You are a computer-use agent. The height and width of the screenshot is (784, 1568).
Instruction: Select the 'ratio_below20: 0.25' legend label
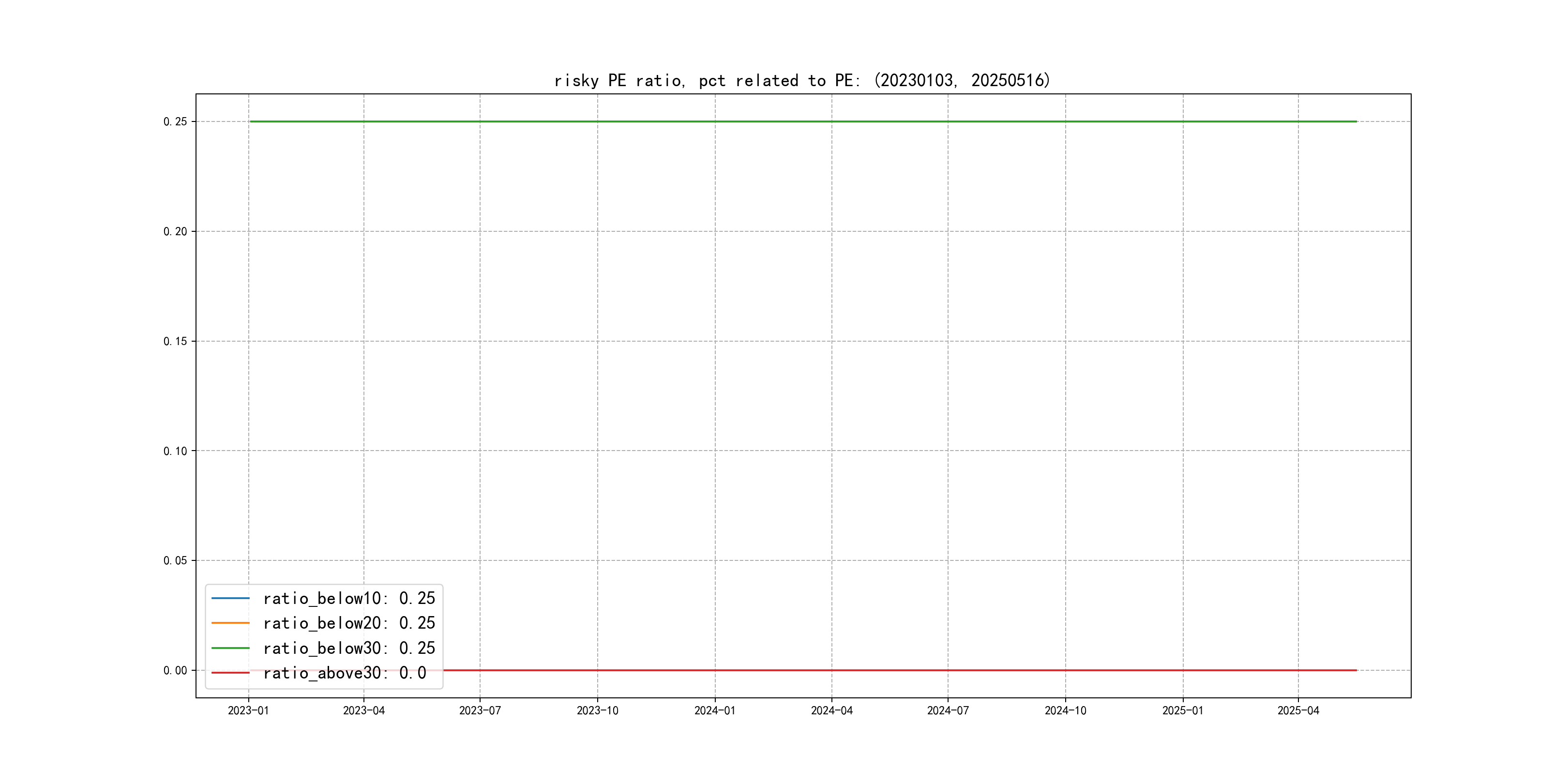(349, 623)
